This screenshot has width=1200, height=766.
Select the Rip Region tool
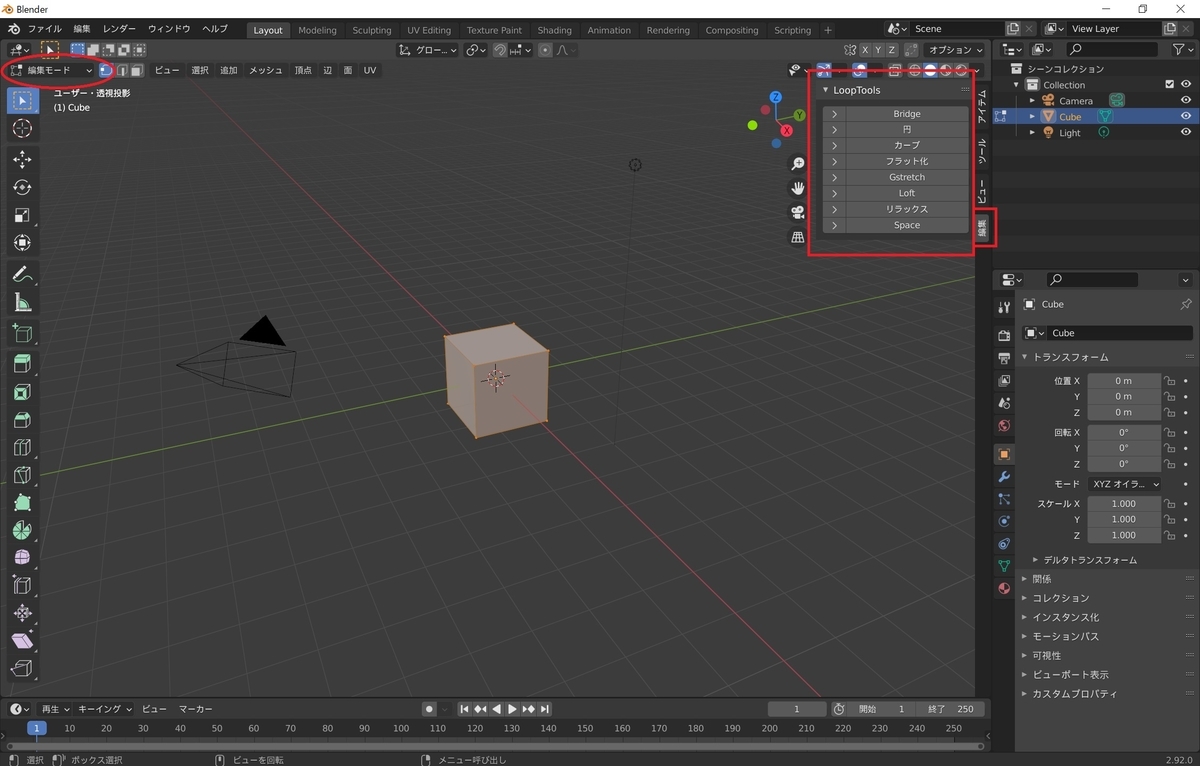click(x=22, y=668)
